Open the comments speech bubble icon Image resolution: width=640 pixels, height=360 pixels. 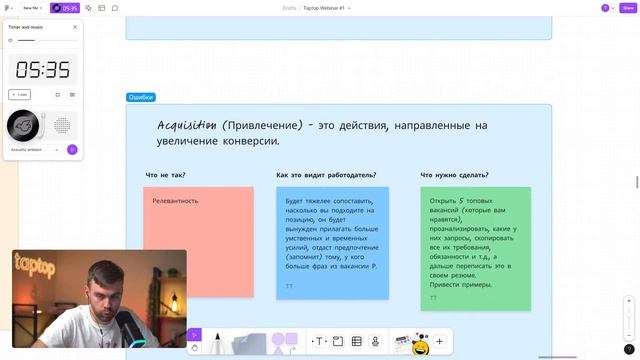(115, 8)
